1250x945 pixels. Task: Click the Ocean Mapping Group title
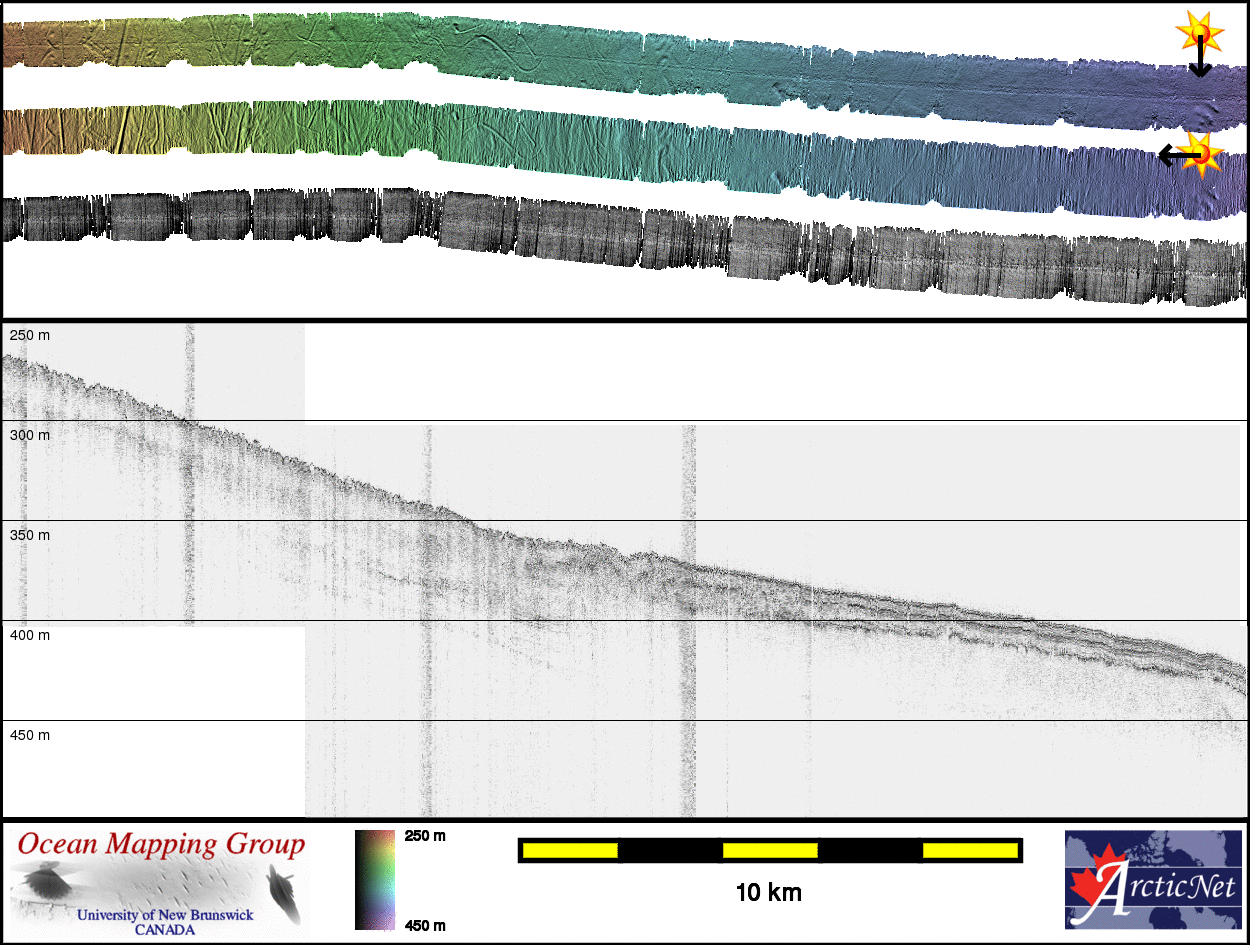(160, 845)
